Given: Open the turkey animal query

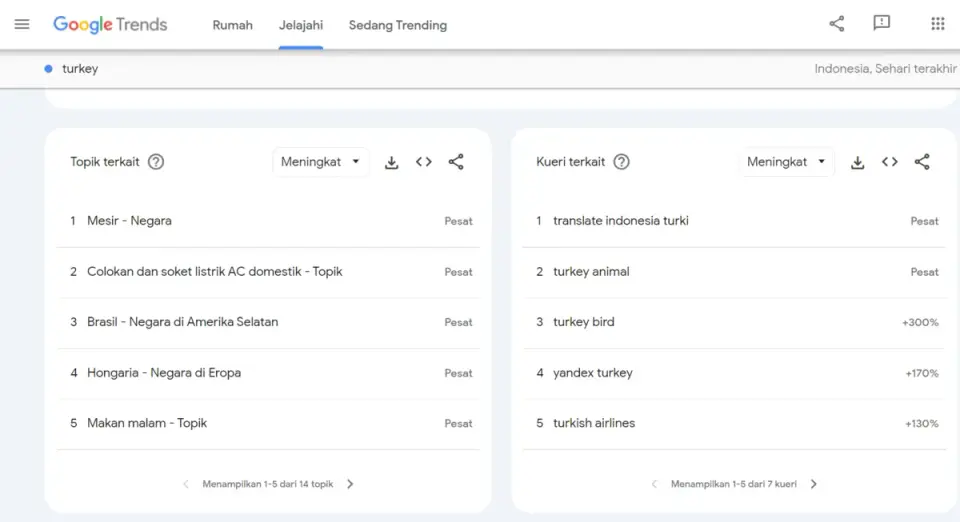Looking at the screenshot, I should 734,272.
